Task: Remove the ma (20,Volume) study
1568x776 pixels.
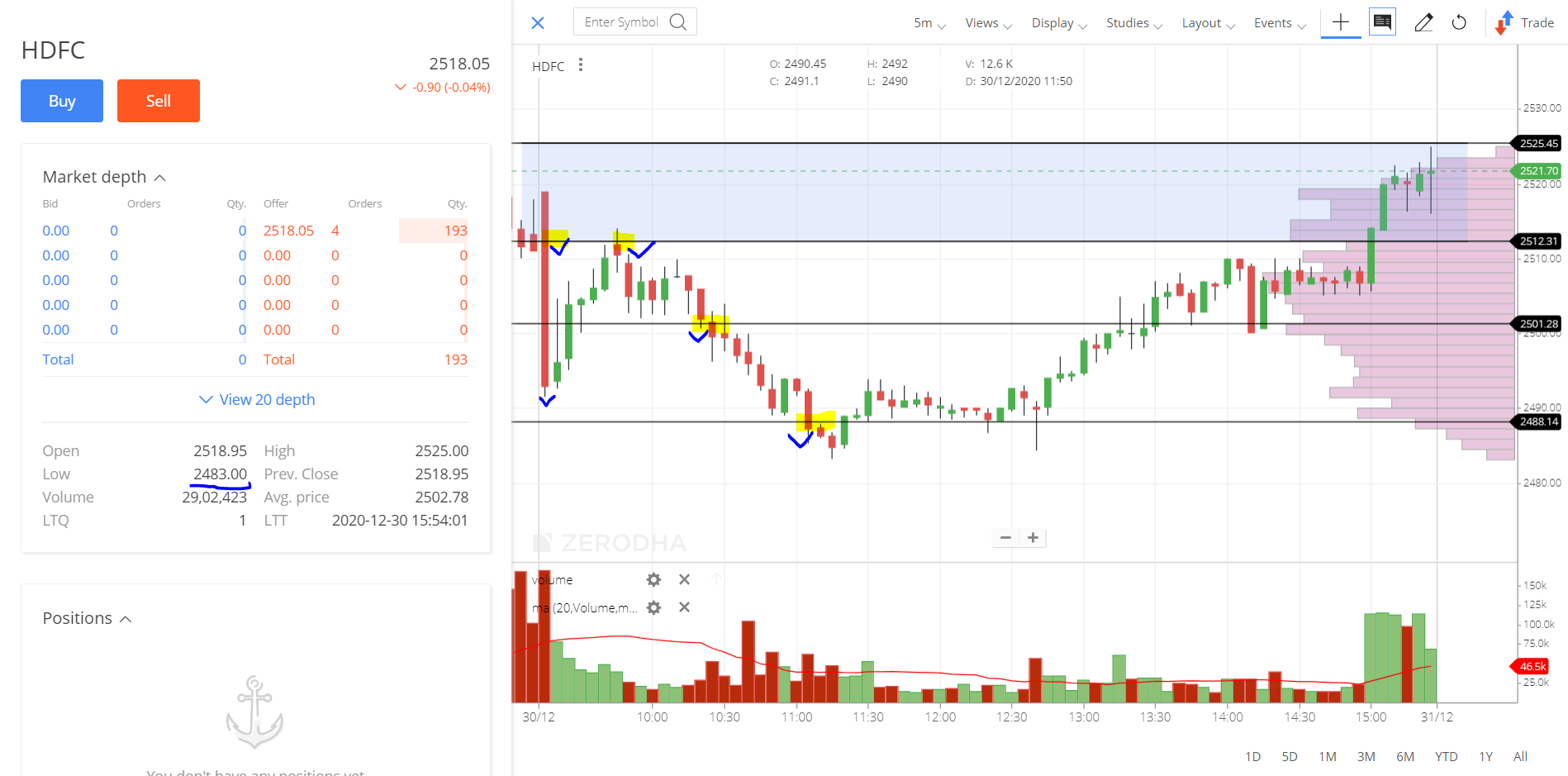Action: [x=684, y=607]
